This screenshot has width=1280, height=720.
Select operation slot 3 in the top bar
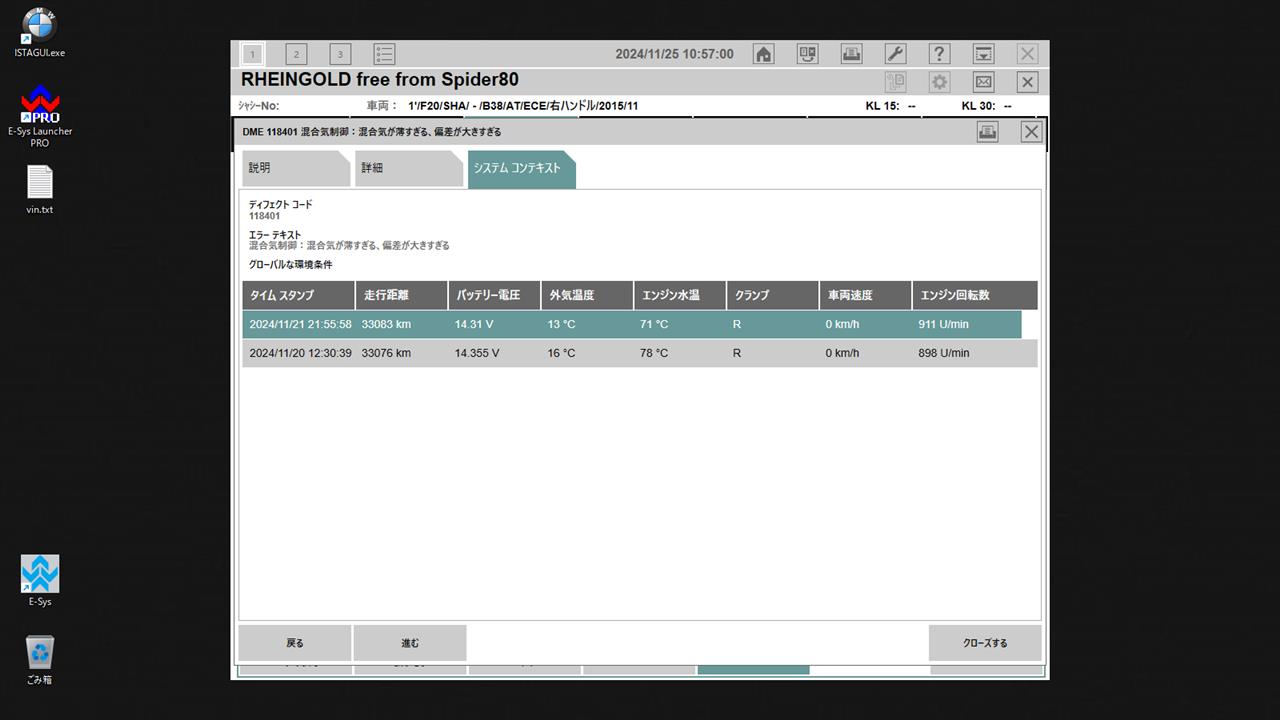[x=340, y=54]
